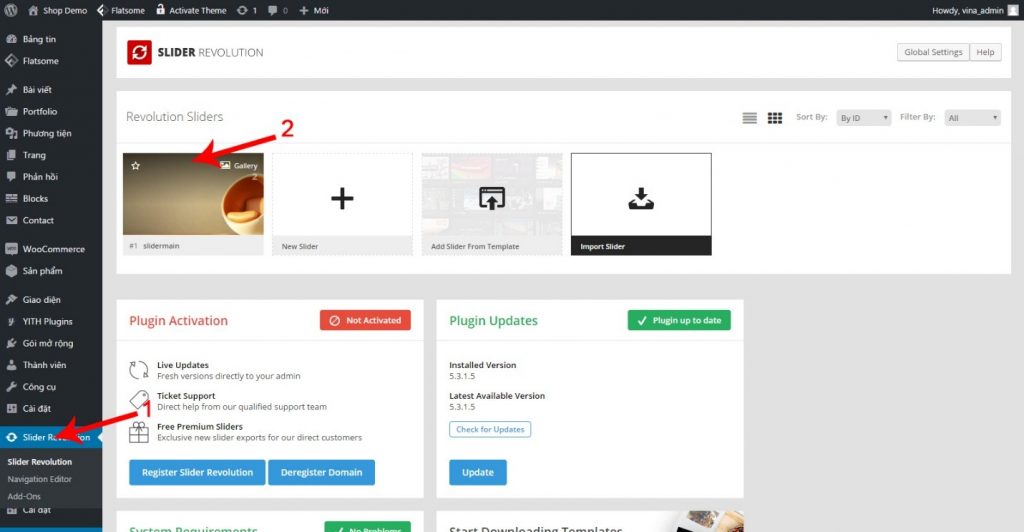Click Installed Version number 5.3.1.5
Viewport: 1024px width, 532px height.
coord(462,377)
